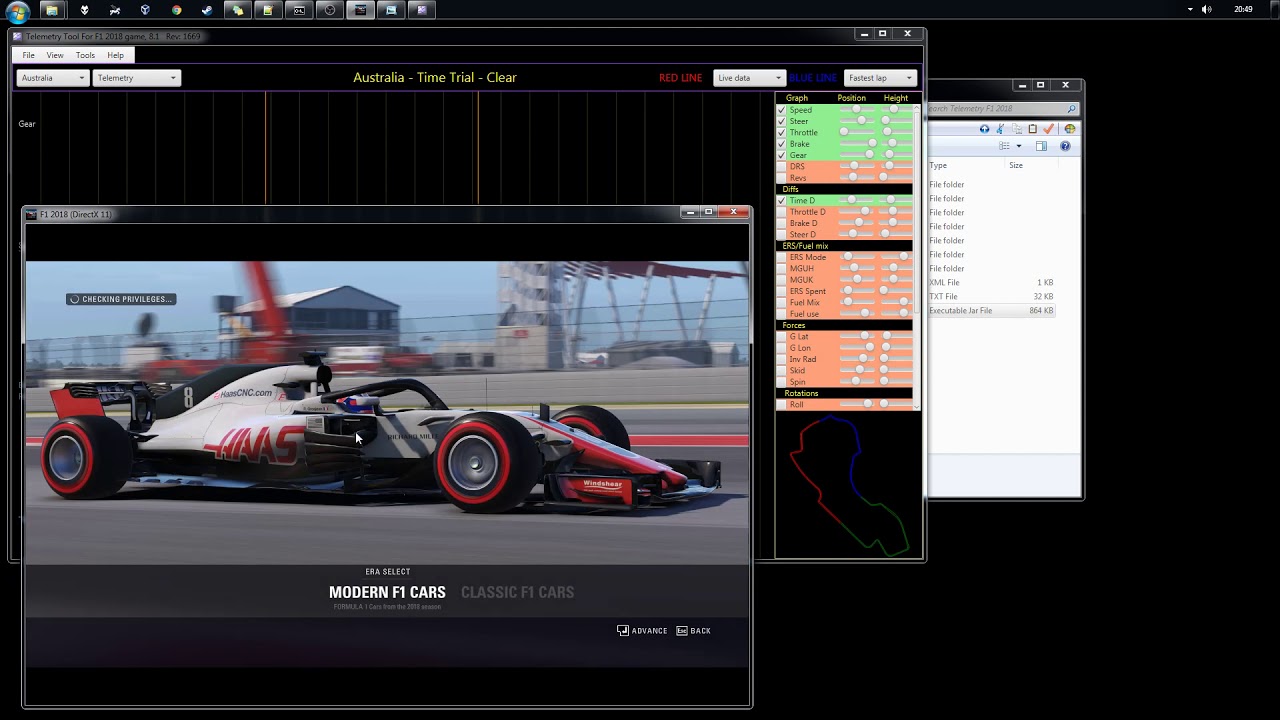Viewport: 1280px width, 720px height.
Task: Click the Throttle height slider
Action: click(x=895, y=132)
